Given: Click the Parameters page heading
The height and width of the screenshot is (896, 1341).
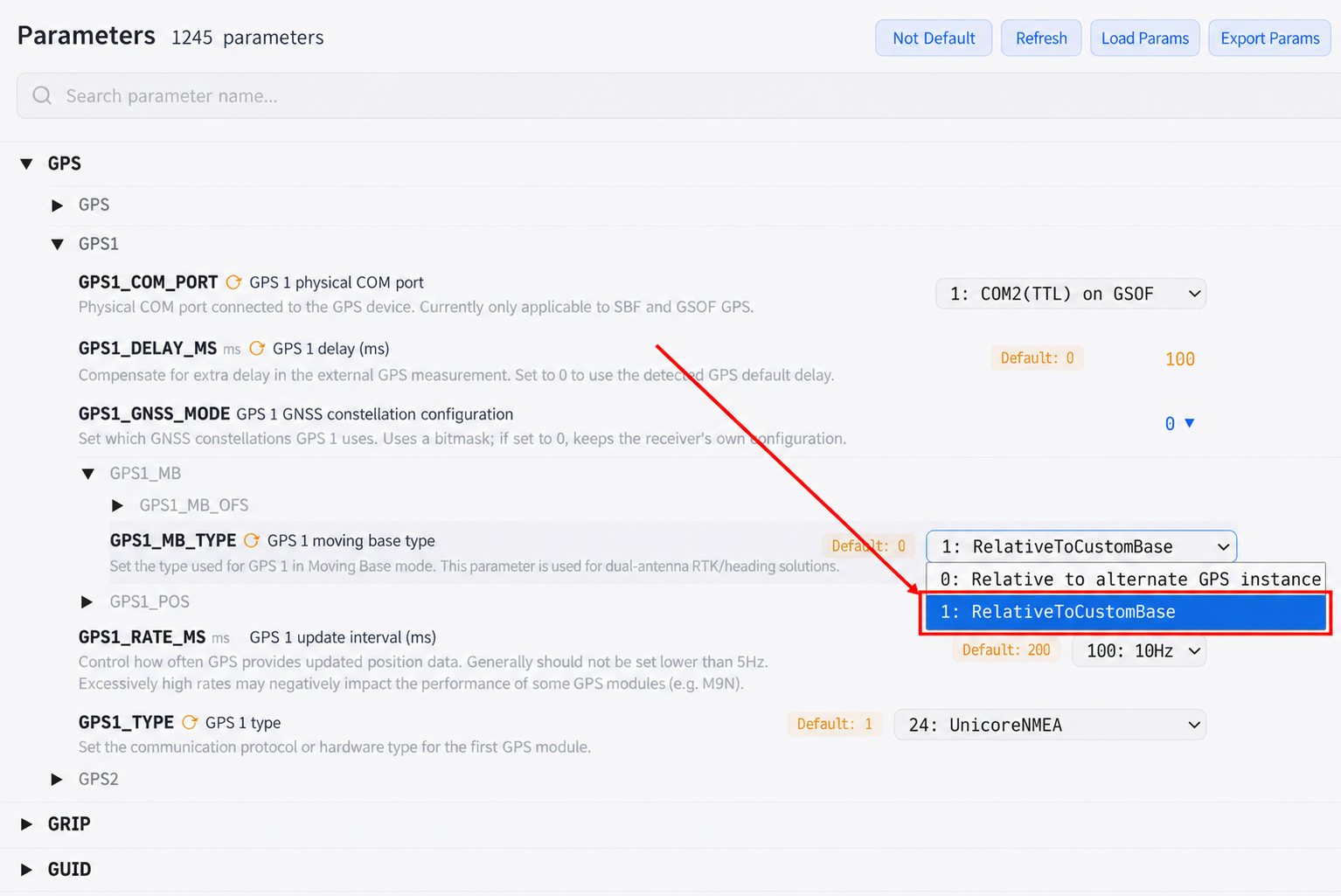Looking at the screenshot, I should pos(87,35).
